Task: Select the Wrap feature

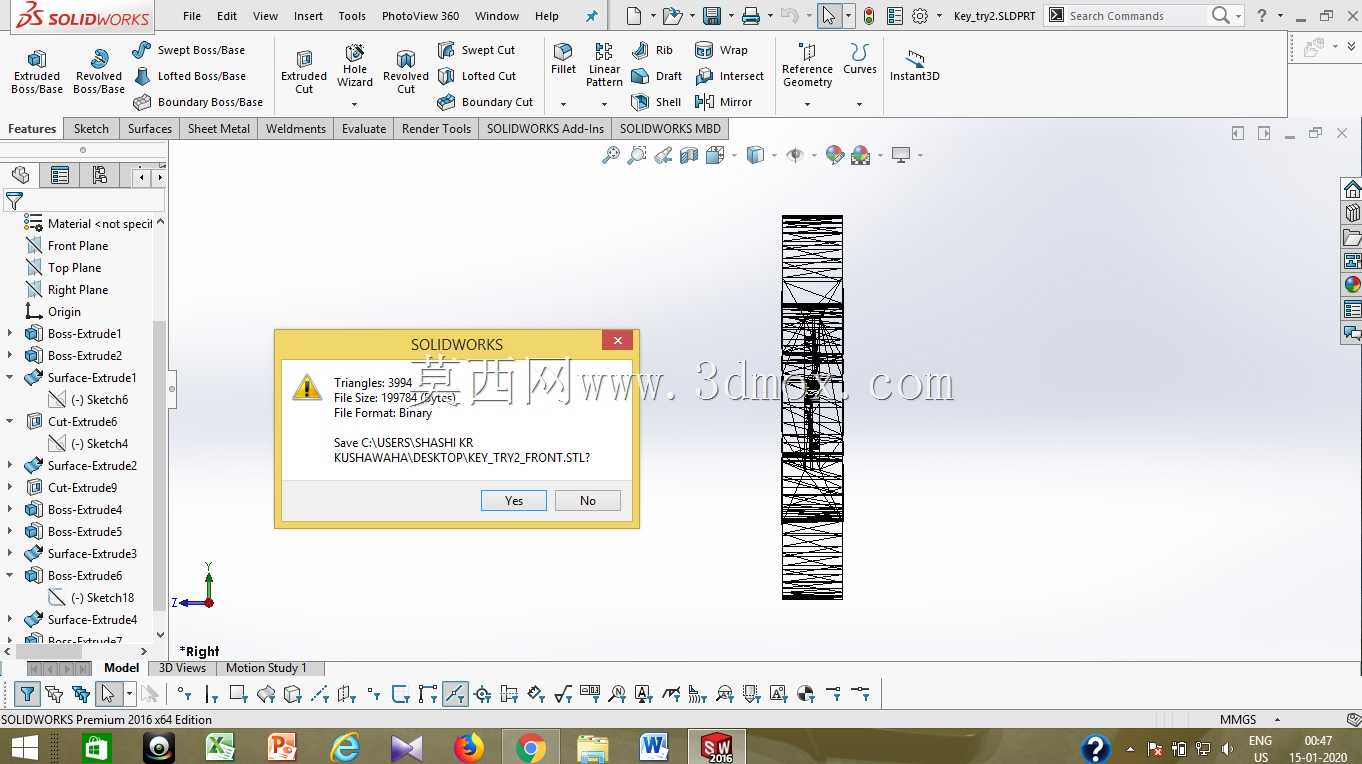Action: tap(721, 50)
